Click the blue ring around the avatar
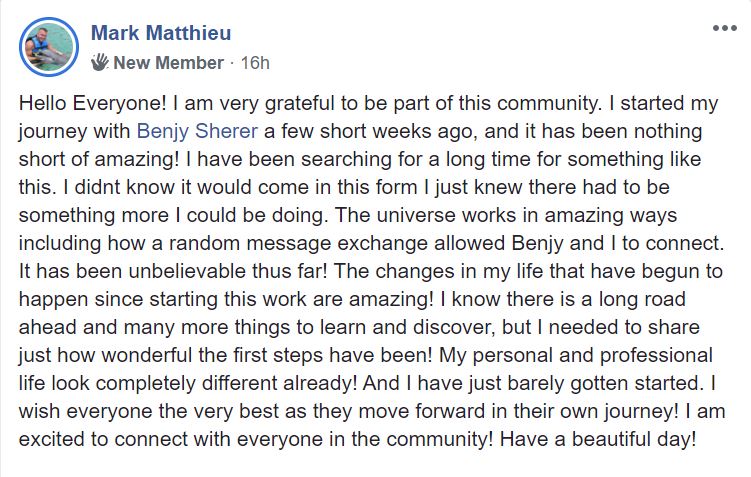 pyautogui.click(x=22, y=47)
